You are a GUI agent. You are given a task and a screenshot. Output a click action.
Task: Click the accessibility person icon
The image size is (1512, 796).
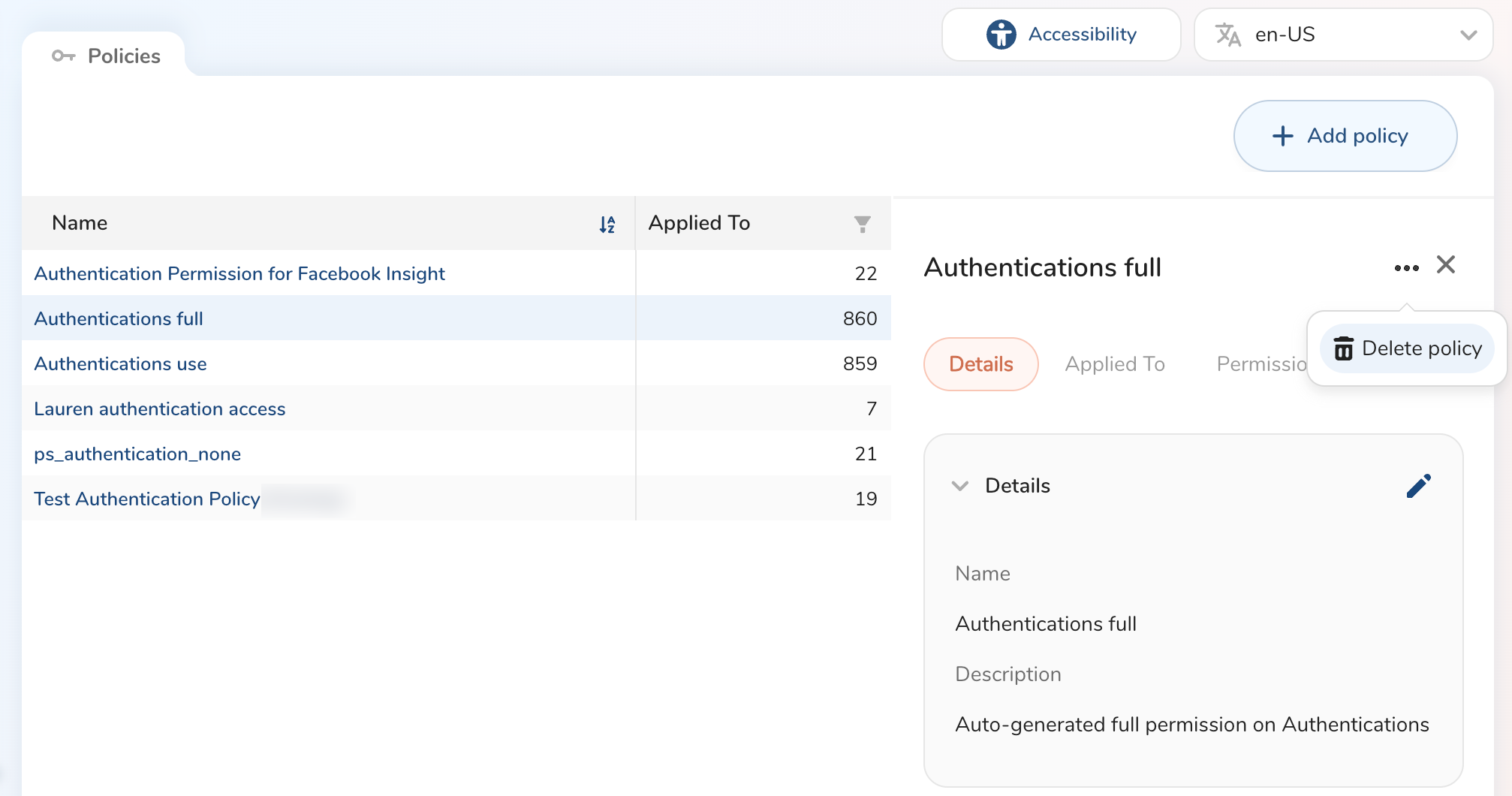[x=1001, y=35]
